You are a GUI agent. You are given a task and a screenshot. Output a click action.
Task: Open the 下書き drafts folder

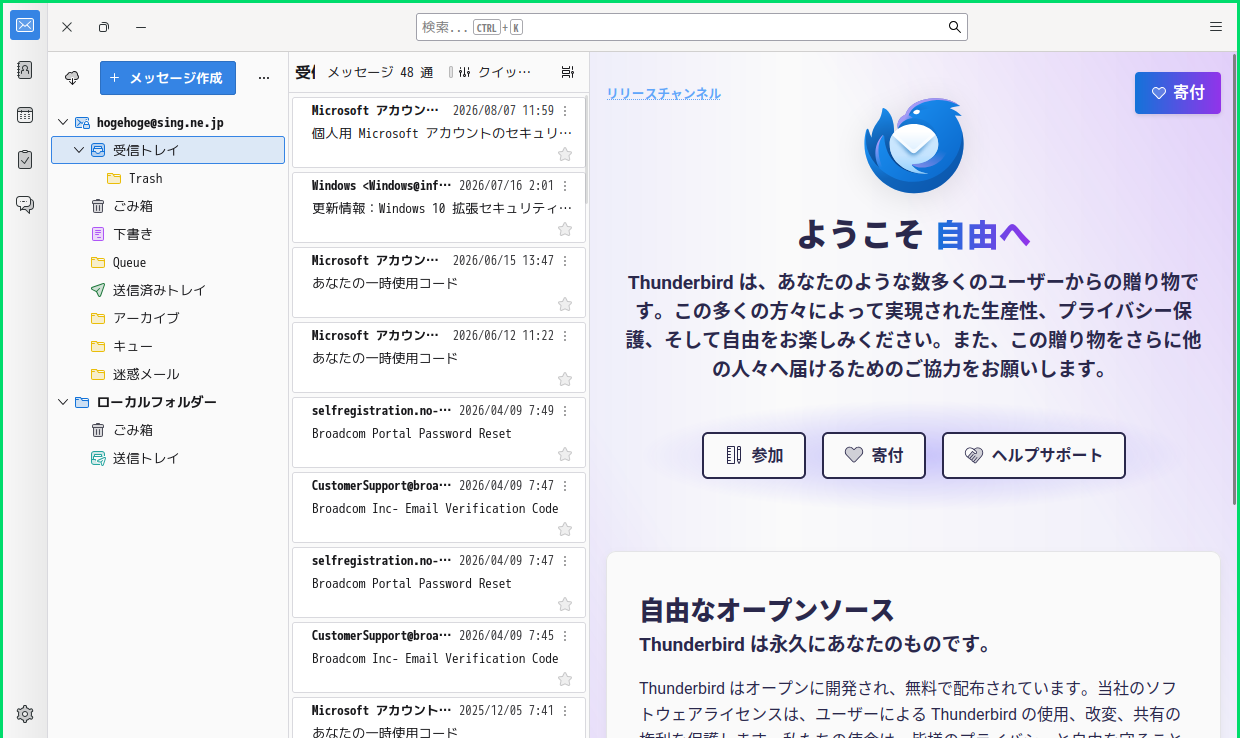(x=168, y=234)
